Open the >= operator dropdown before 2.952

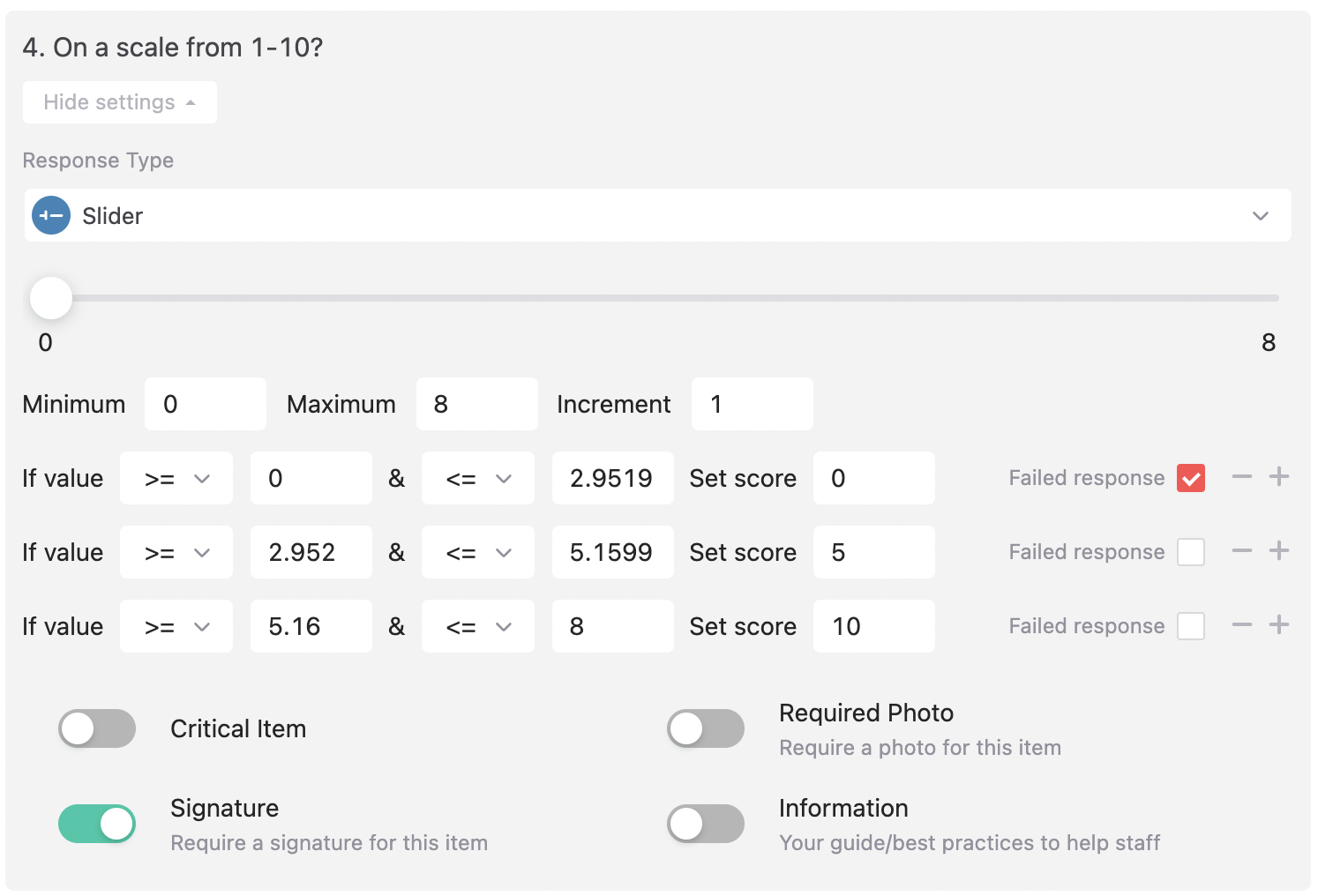pos(176,552)
